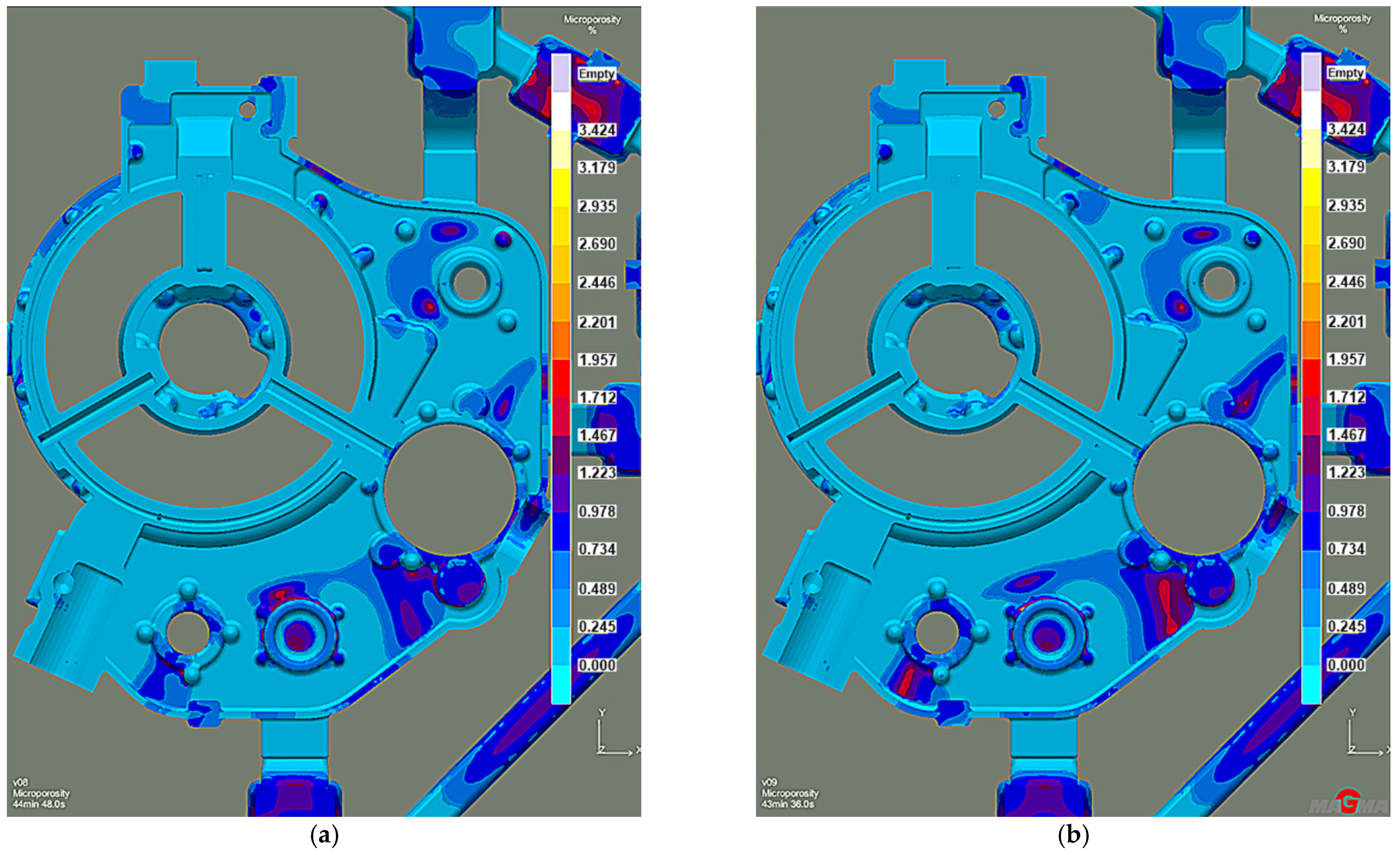Select the 'Empty' legend label in panel (a)

[596, 74]
